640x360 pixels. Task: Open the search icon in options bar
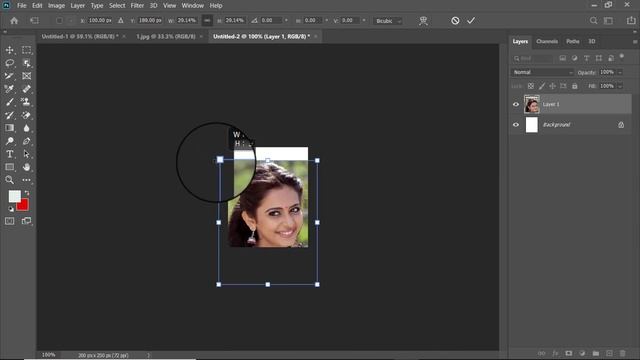click(x=593, y=20)
